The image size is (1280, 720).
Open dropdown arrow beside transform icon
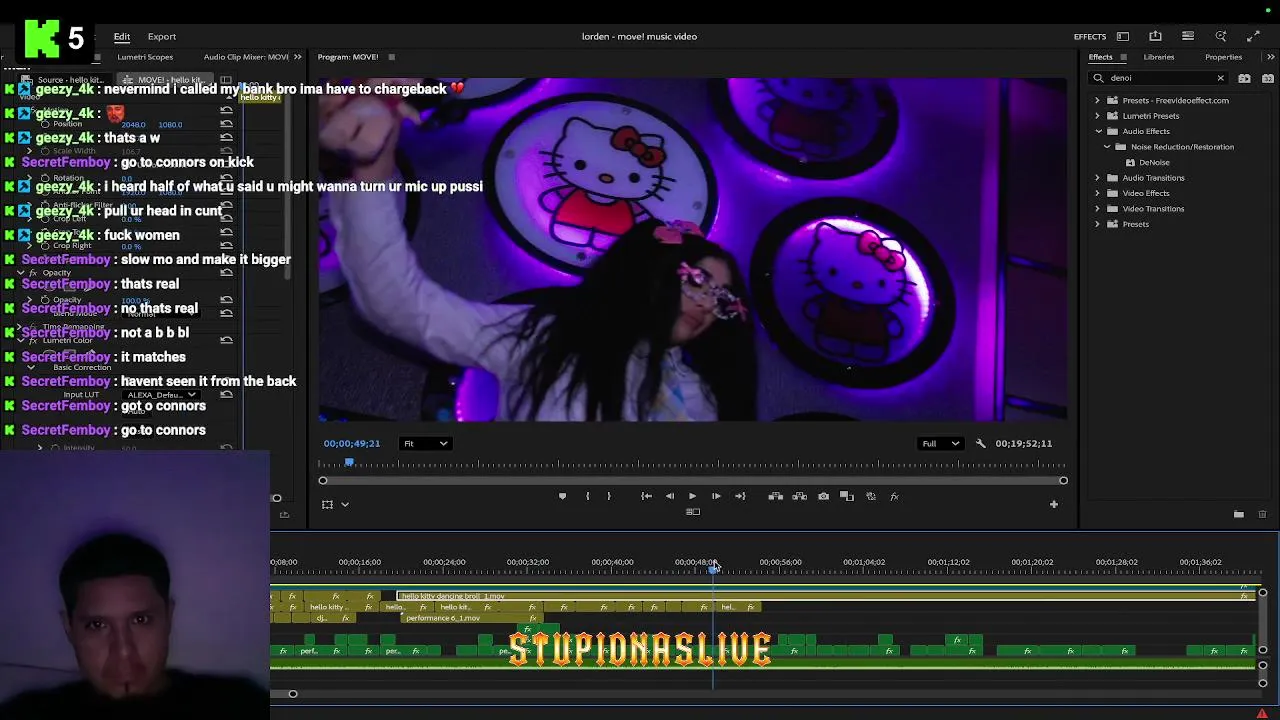click(x=345, y=504)
